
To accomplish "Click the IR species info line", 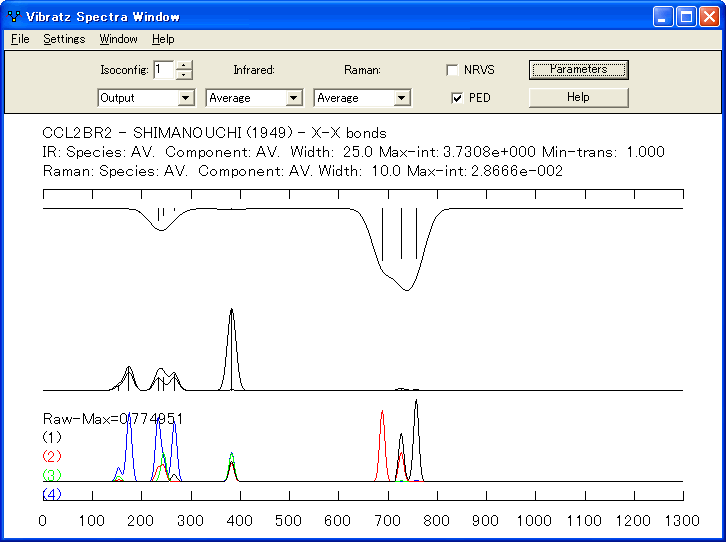I will tap(353, 152).
